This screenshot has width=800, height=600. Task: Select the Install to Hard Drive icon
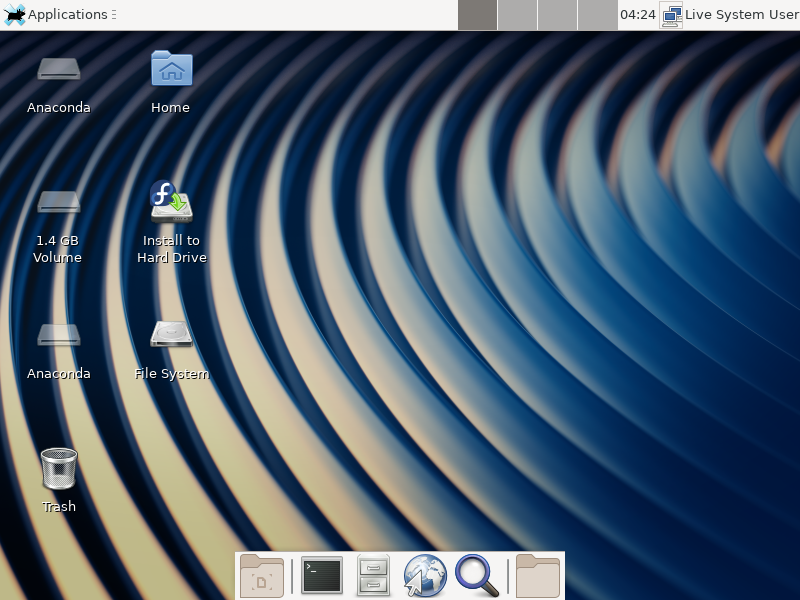[171, 203]
